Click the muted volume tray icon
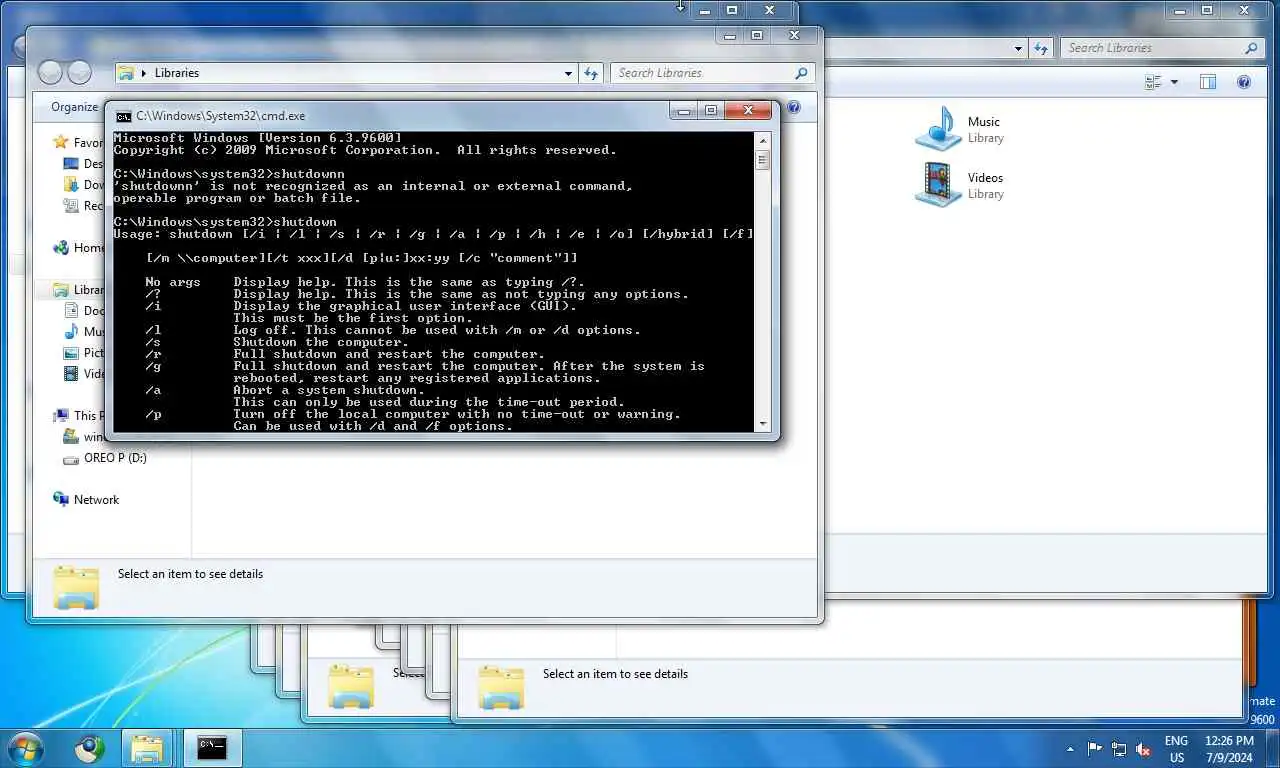 pyautogui.click(x=1143, y=749)
